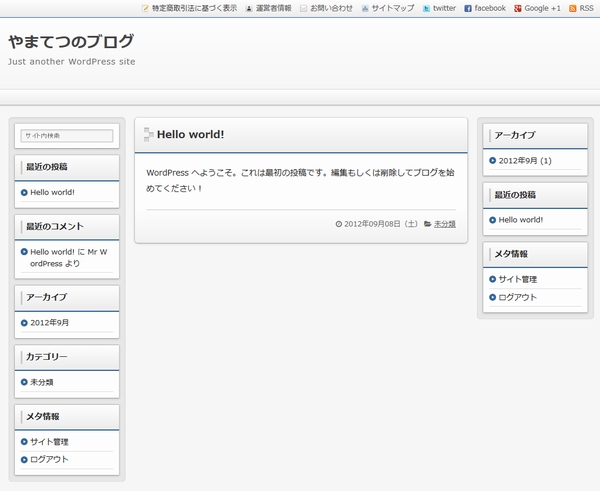Open the Hello world! post title

[x=191, y=134]
